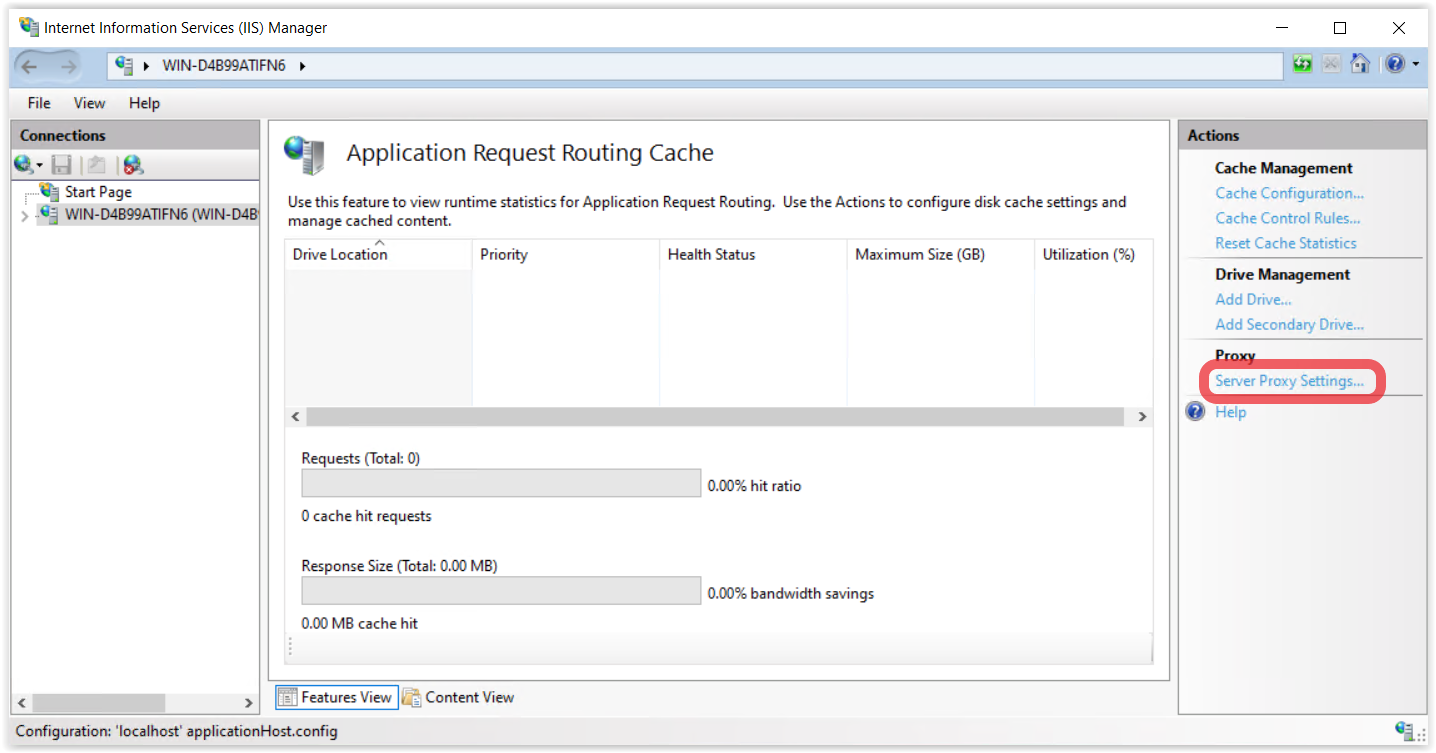
Task: Open the View menu
Action: click(x=89, y=103)
